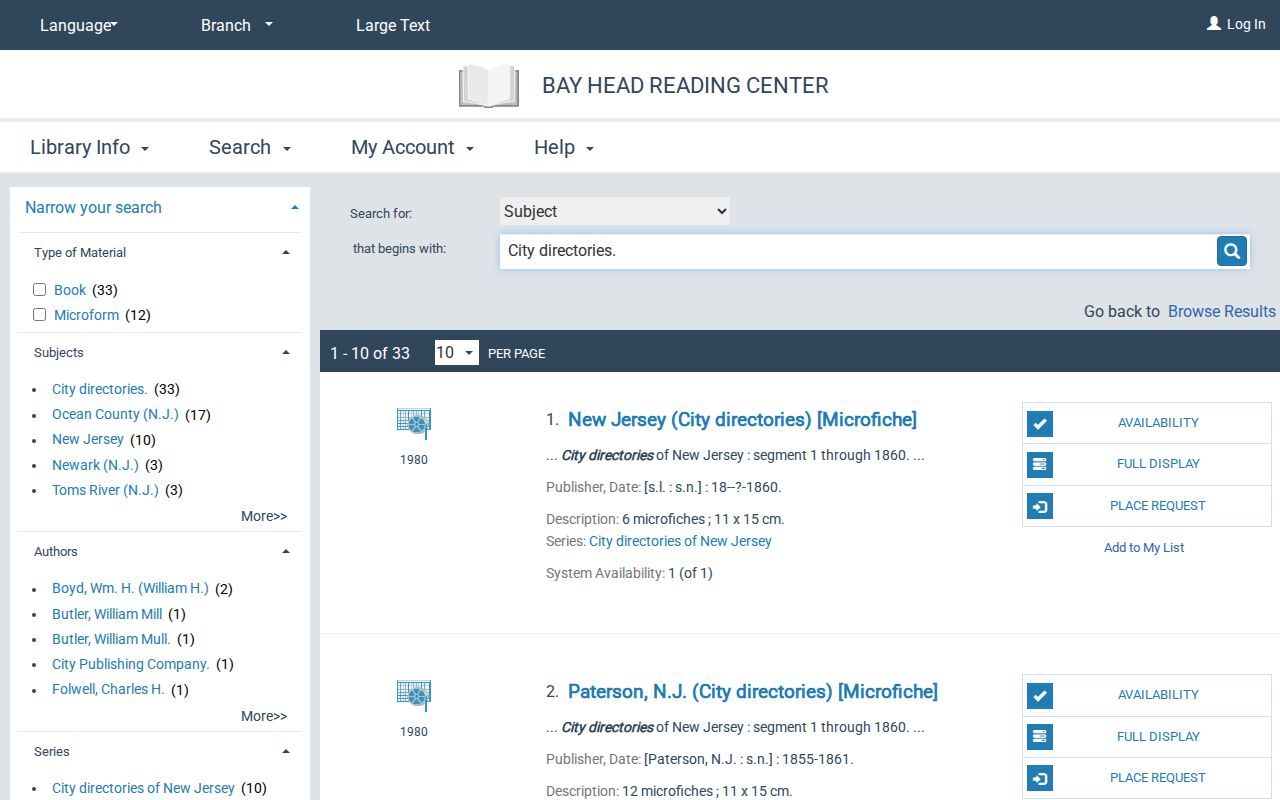Screen dimensions: 1280x800
Task: Filter by City Publishing Company author
Action: click(x=131, y=664)
